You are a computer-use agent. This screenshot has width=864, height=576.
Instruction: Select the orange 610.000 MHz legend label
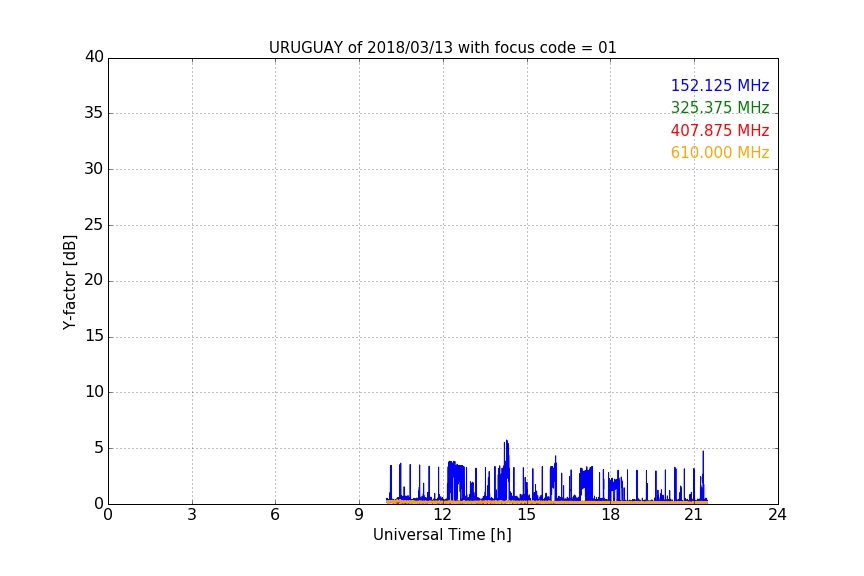point(720,153)
